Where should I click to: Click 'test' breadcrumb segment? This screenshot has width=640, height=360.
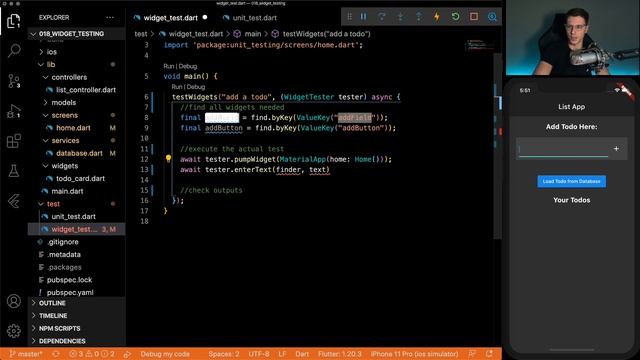tap(141, 34)
